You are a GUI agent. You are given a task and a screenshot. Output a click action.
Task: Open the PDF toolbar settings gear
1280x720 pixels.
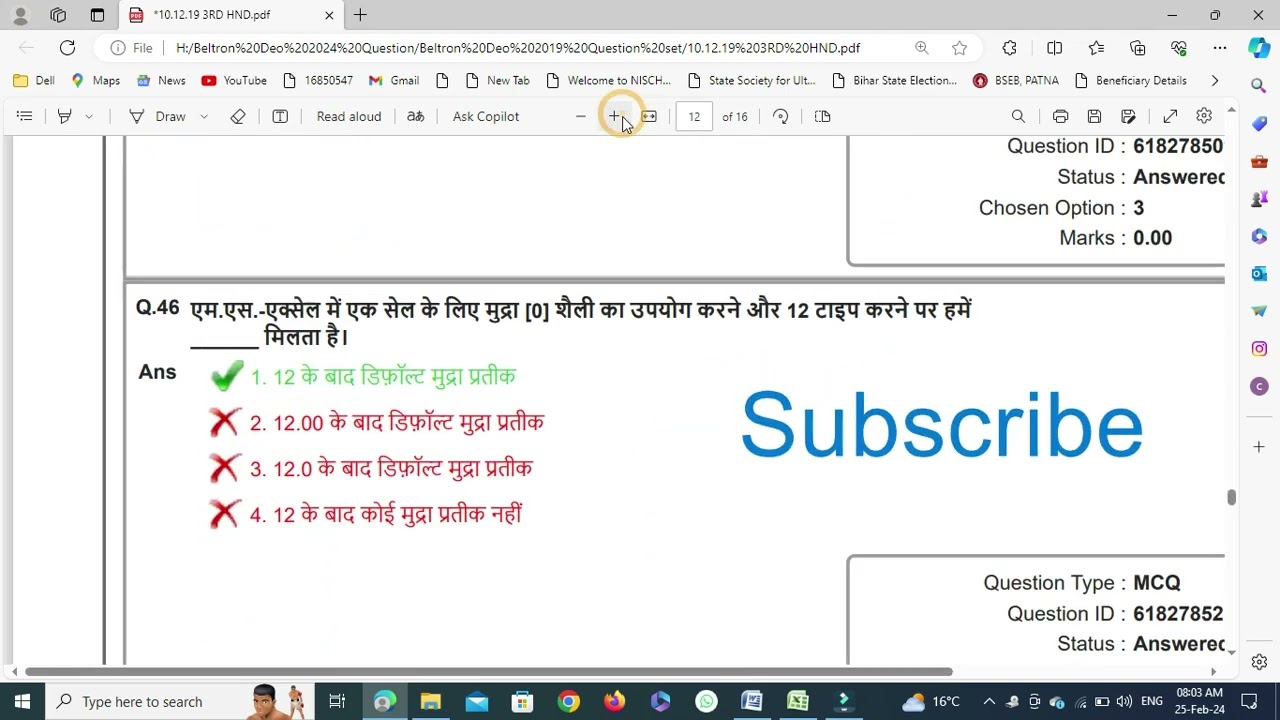pos(1204,116)
